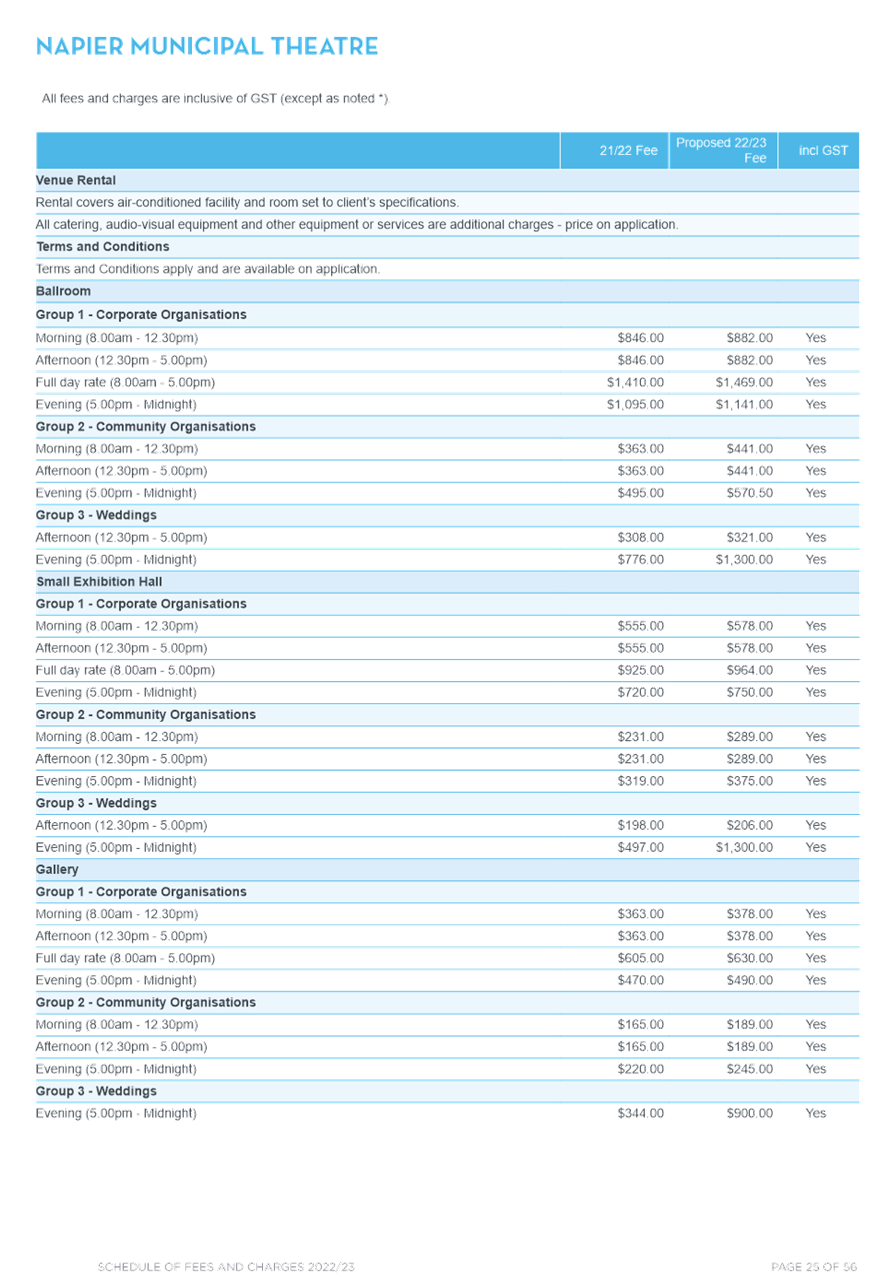Select the $1,469.00 proposed fee value
The height and width of the screenshot is (1274, 879).
pyautogui.click(x=744, y=382)
